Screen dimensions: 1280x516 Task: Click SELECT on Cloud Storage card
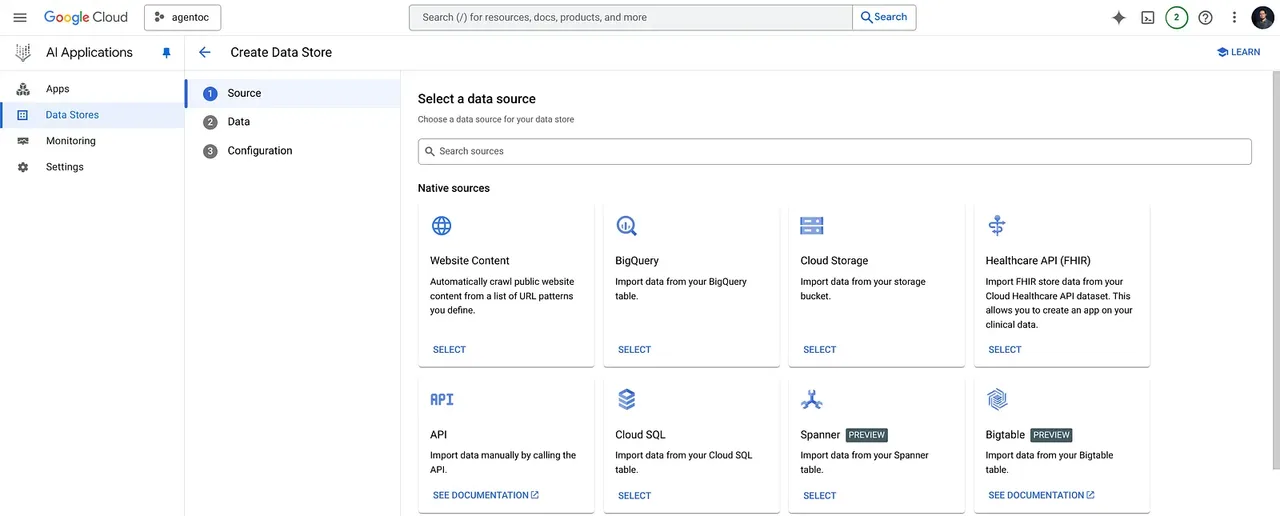pyautogui.click(x=819, y=349)
